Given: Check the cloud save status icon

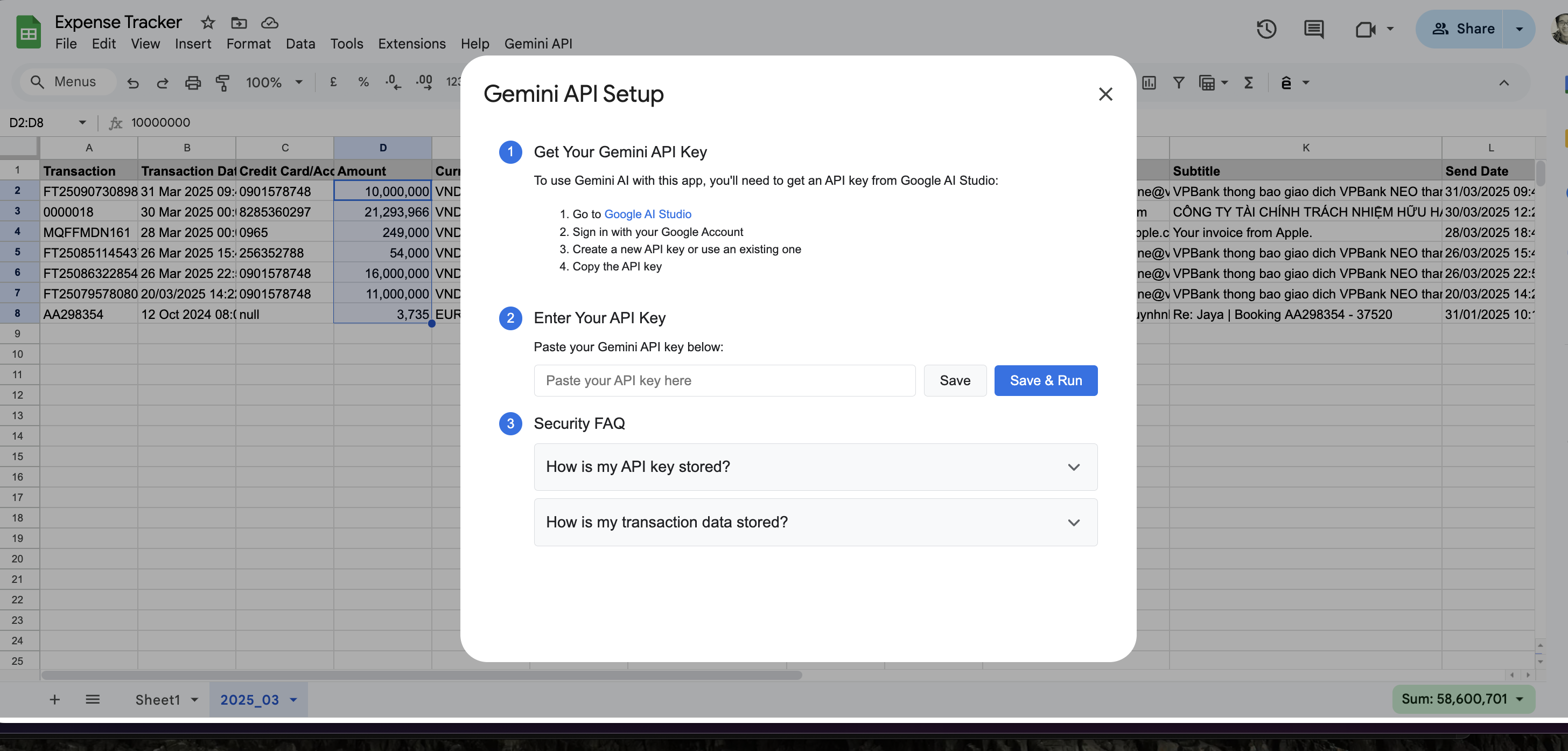Looking at the screenshot, I should [269, 23].
